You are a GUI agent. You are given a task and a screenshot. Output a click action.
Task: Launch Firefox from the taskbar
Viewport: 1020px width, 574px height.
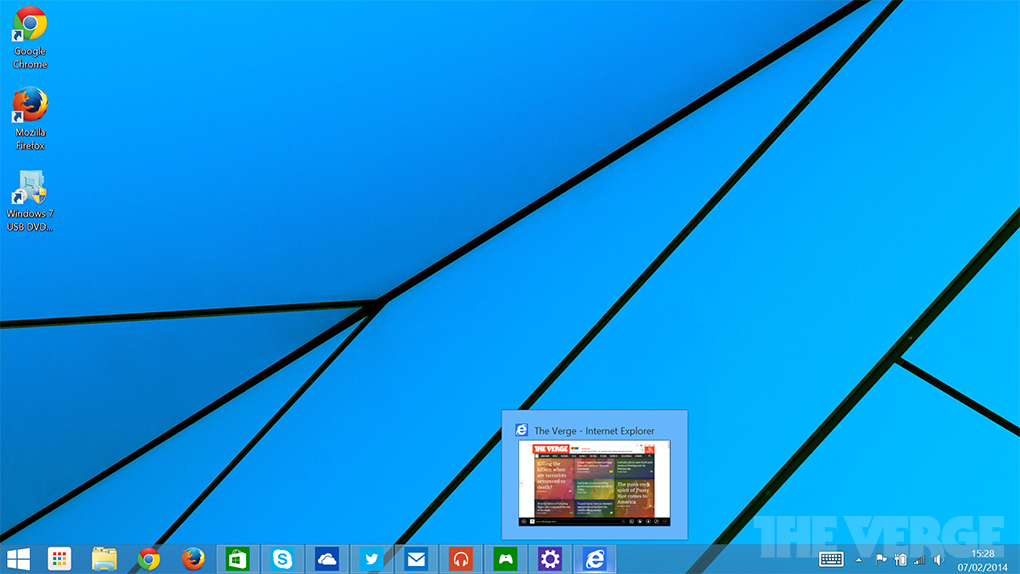tap(193, 559)
